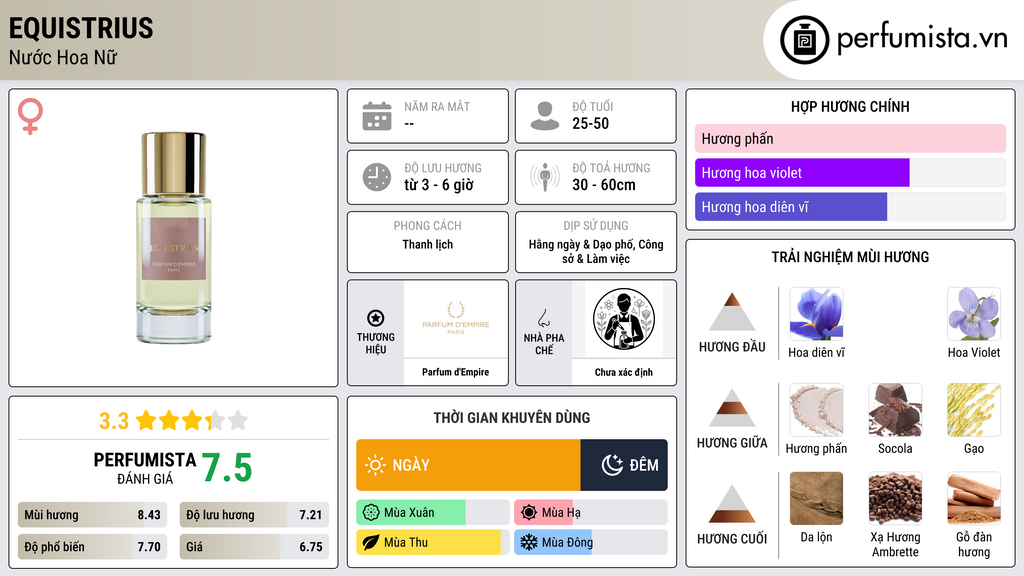Click the sun icon next to Mùa Hạ
1024x576 pixels.
(x=529, y=513)
